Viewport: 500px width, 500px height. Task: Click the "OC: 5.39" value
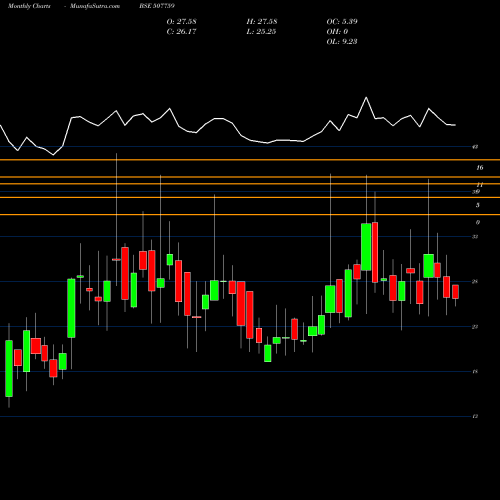point(342,22)
